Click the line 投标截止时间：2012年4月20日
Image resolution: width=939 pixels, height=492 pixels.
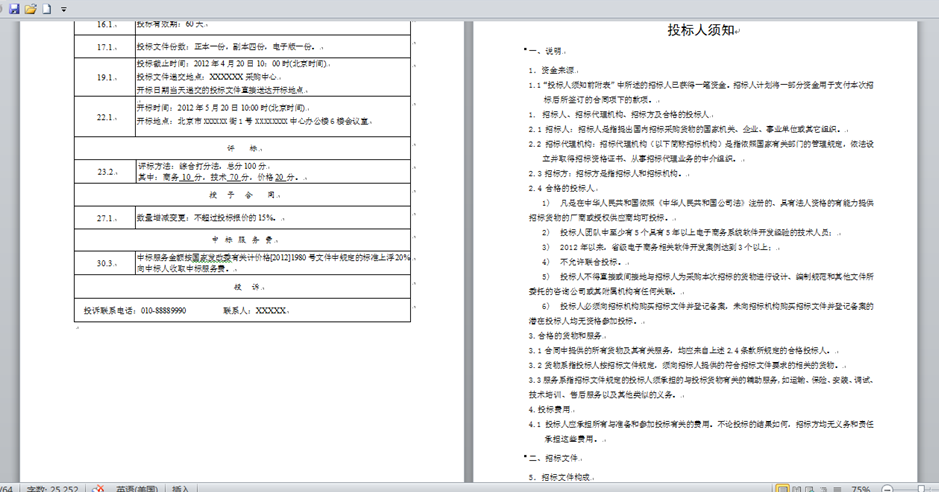coord(234,63)
